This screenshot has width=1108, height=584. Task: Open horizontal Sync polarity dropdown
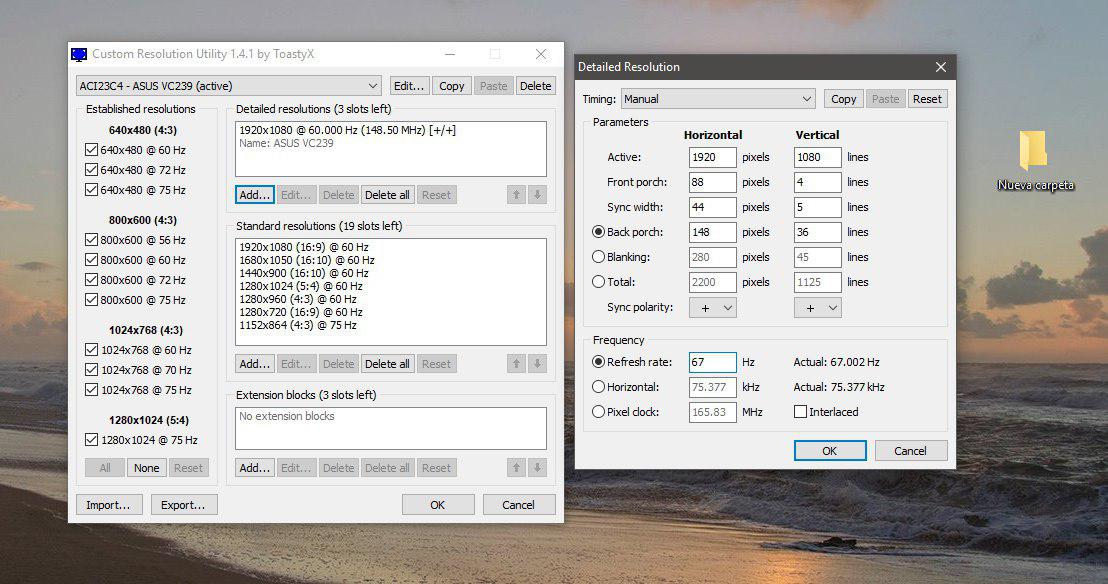point(713,308)
